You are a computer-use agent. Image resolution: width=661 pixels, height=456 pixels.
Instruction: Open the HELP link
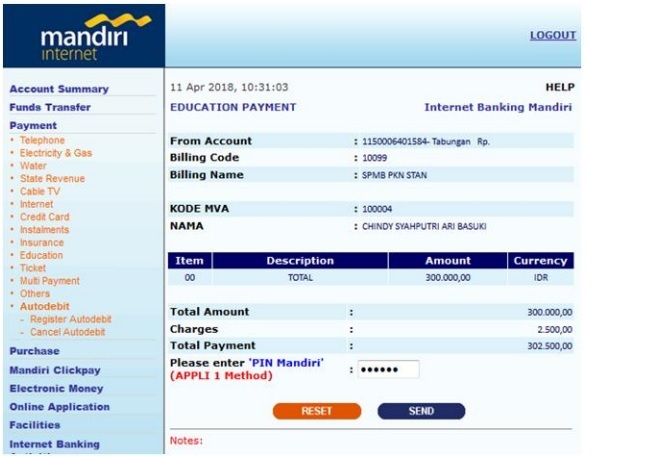coord(560,87)
